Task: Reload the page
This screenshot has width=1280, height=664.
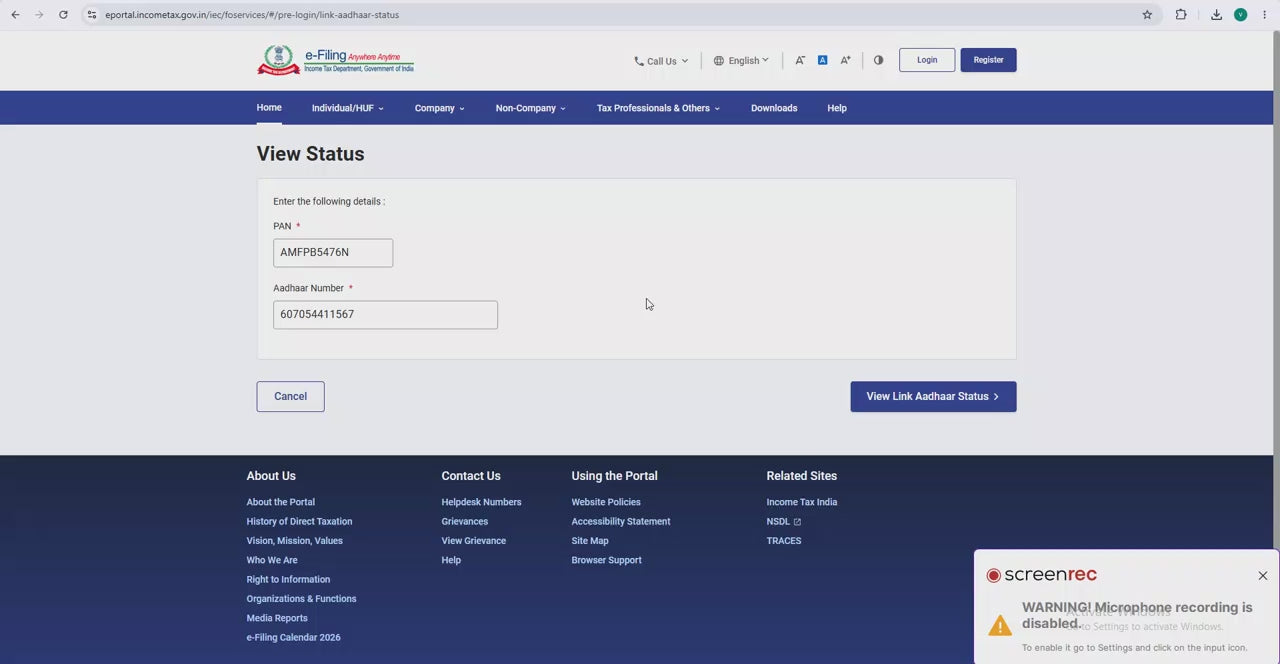Action: coord(63,15)
